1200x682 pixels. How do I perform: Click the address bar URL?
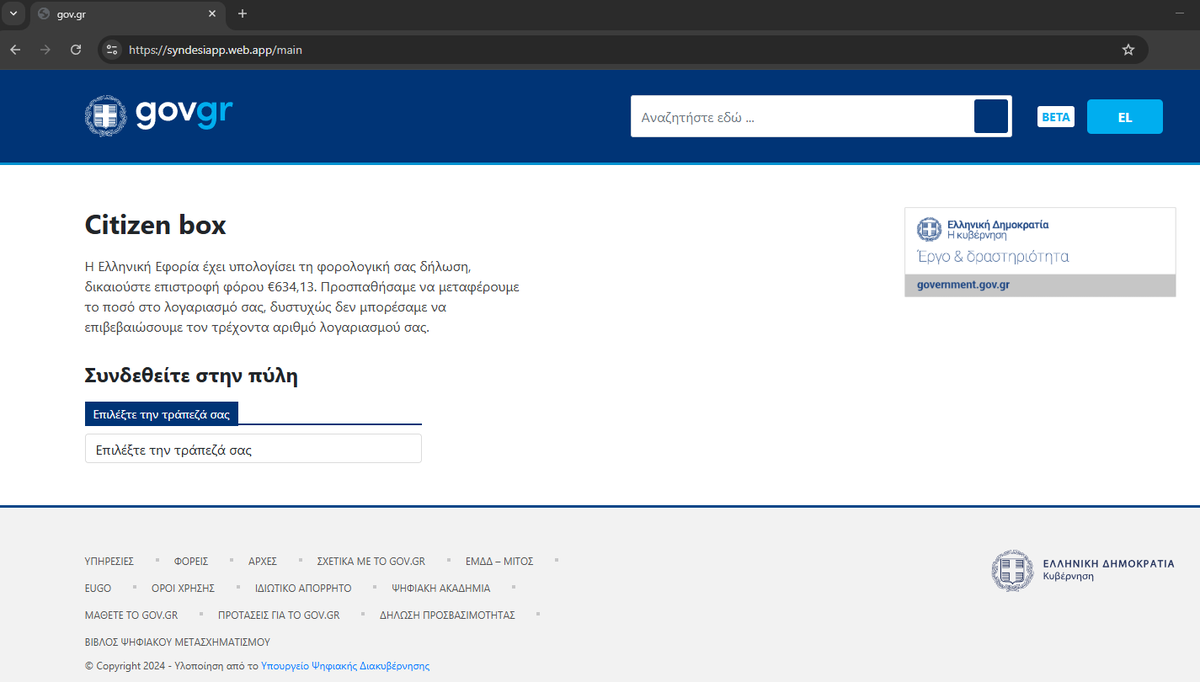[x=215, y=50]
